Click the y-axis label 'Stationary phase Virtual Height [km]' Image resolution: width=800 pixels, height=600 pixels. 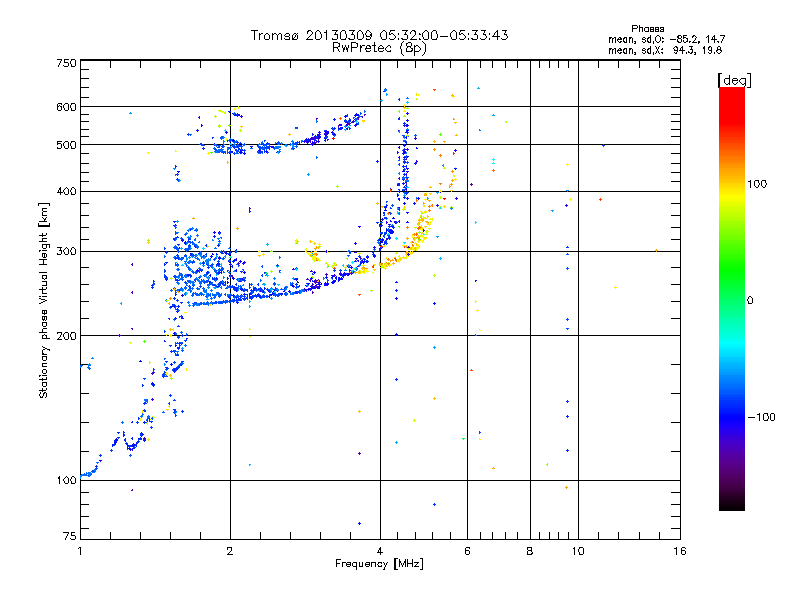click(44, 301)
